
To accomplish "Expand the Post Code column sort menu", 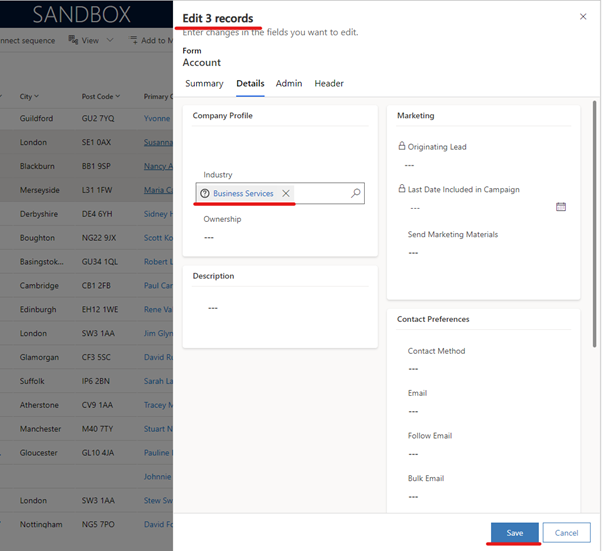I will point(100,97).
